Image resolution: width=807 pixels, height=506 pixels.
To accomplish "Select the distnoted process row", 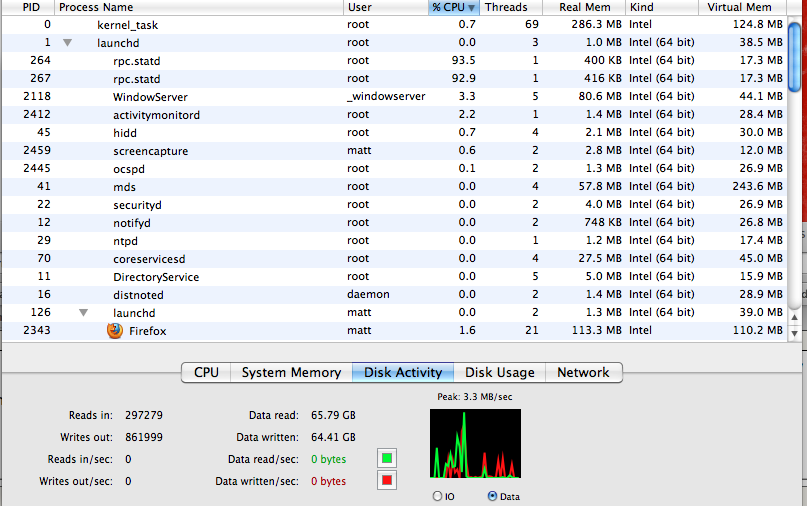I will tap(394, 295).
